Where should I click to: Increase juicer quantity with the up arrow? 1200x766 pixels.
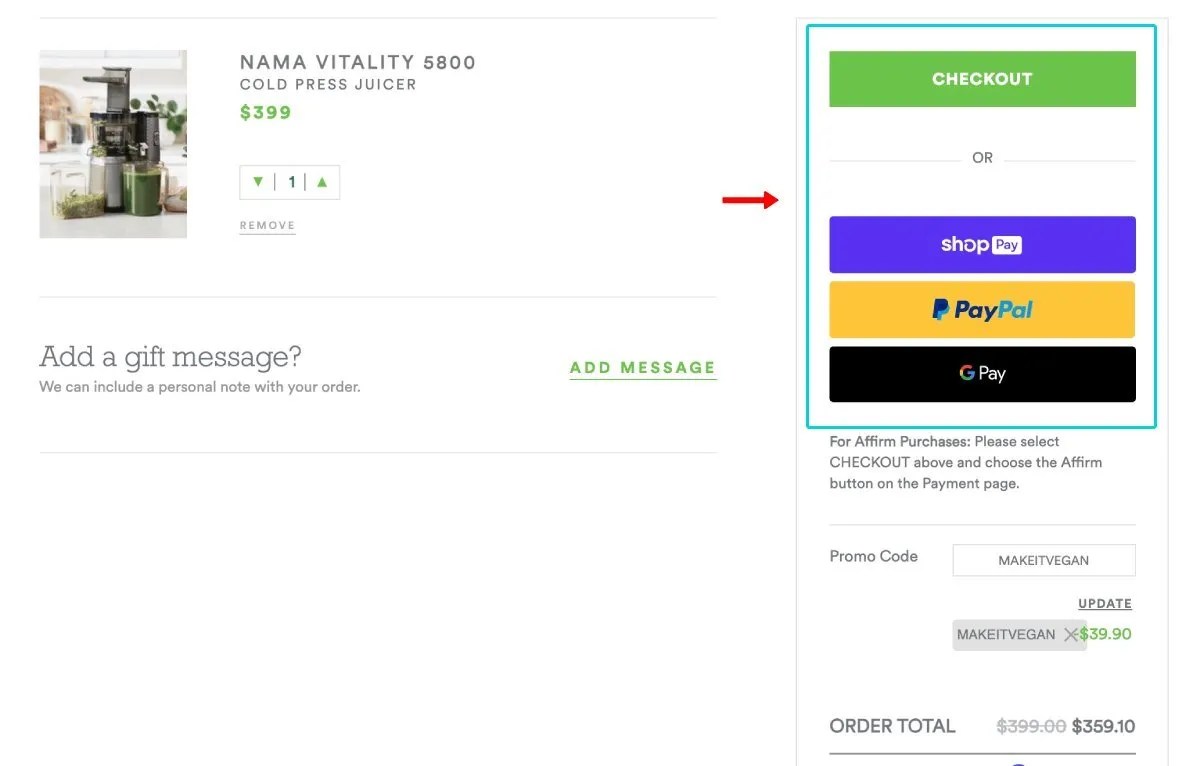click(321, 181)
